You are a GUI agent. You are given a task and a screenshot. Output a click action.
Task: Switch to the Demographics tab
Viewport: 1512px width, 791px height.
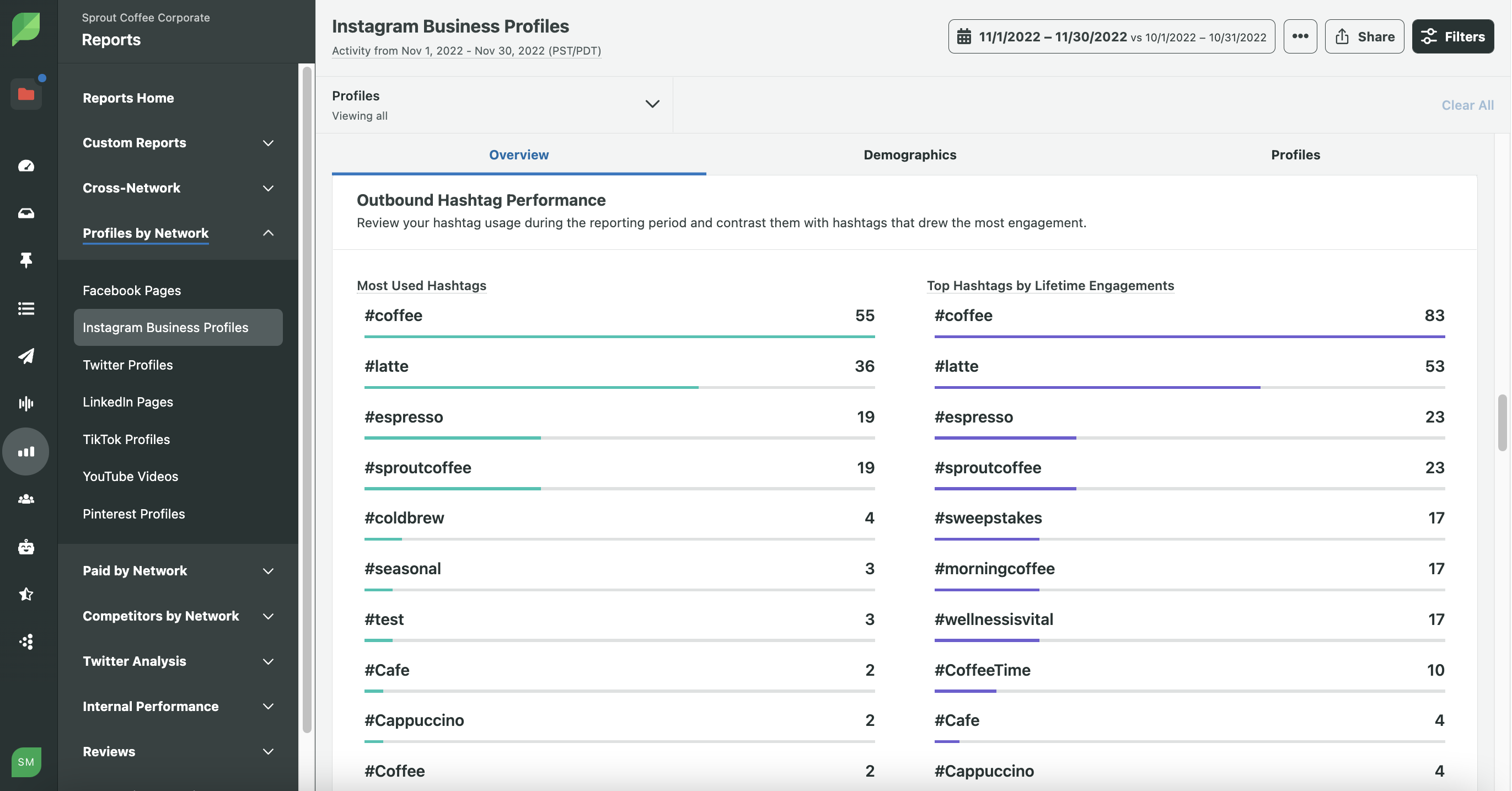click(x=910, y=154)
